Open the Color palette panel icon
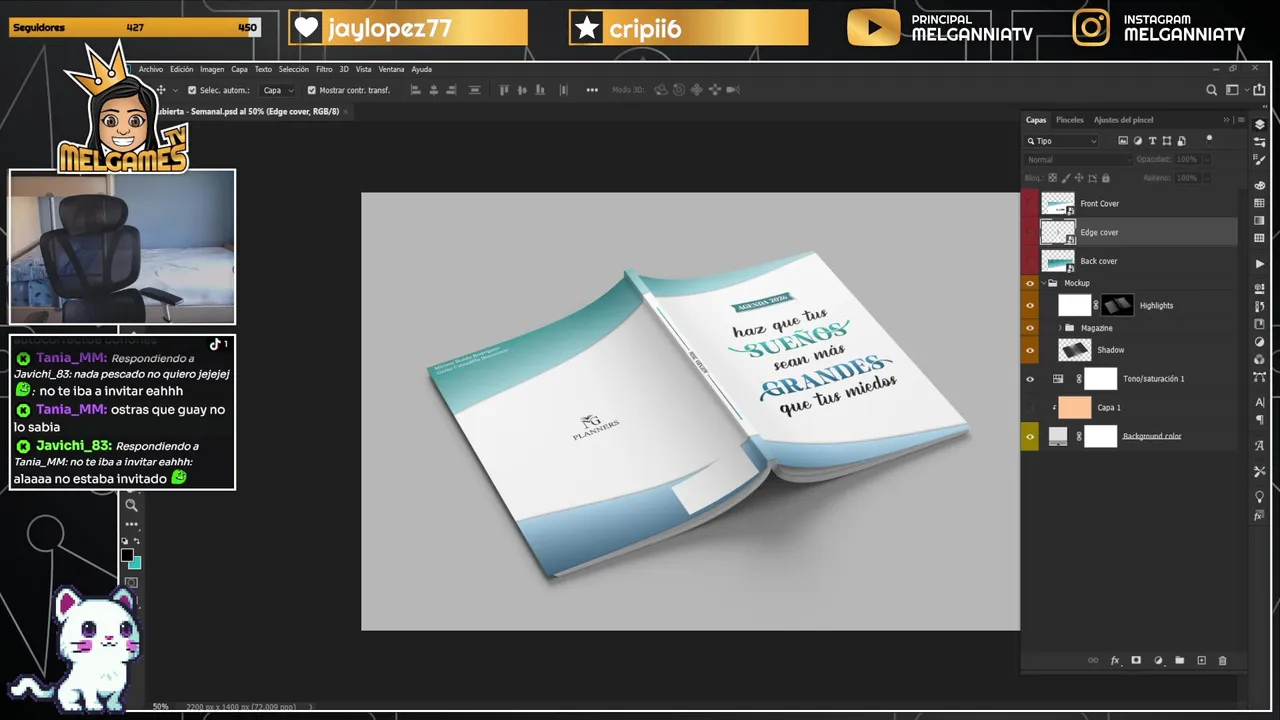This screenshot has width=1280, height=720. pos(1260,184)
